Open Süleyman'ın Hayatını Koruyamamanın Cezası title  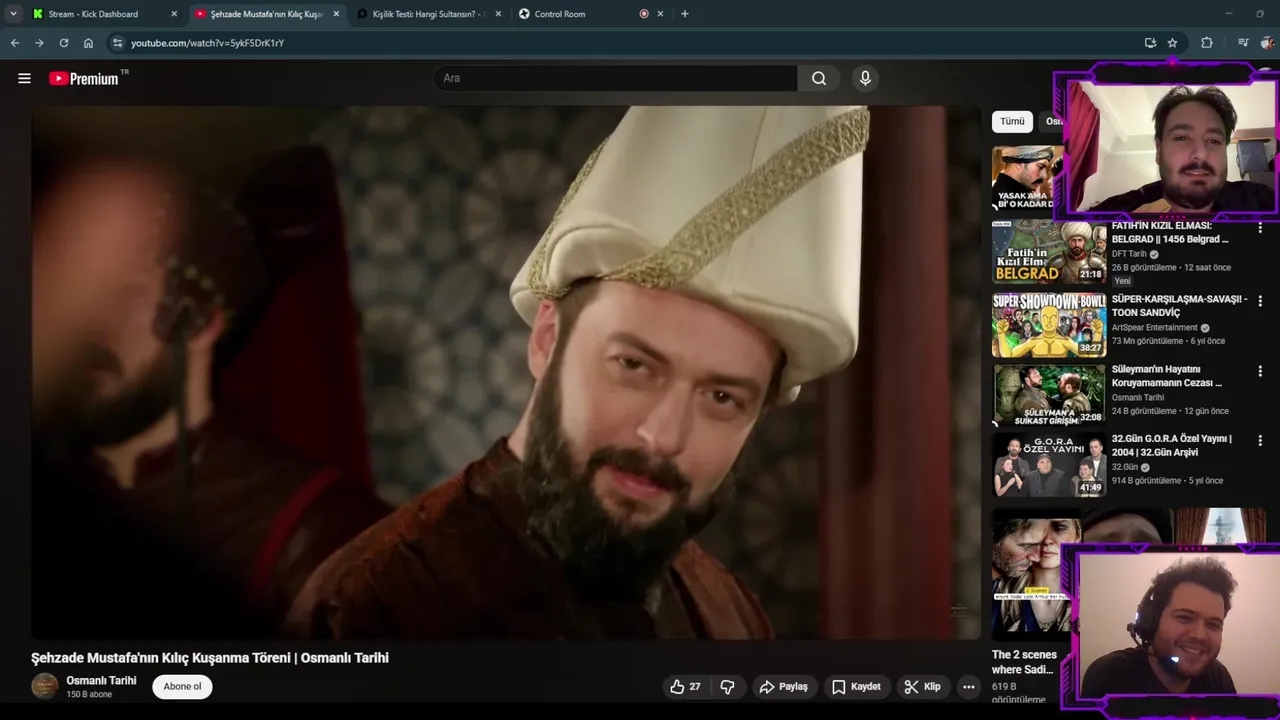tap(1167, 376)
